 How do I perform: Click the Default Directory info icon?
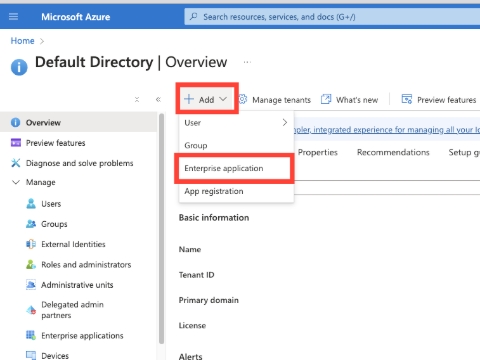[19, 67]
